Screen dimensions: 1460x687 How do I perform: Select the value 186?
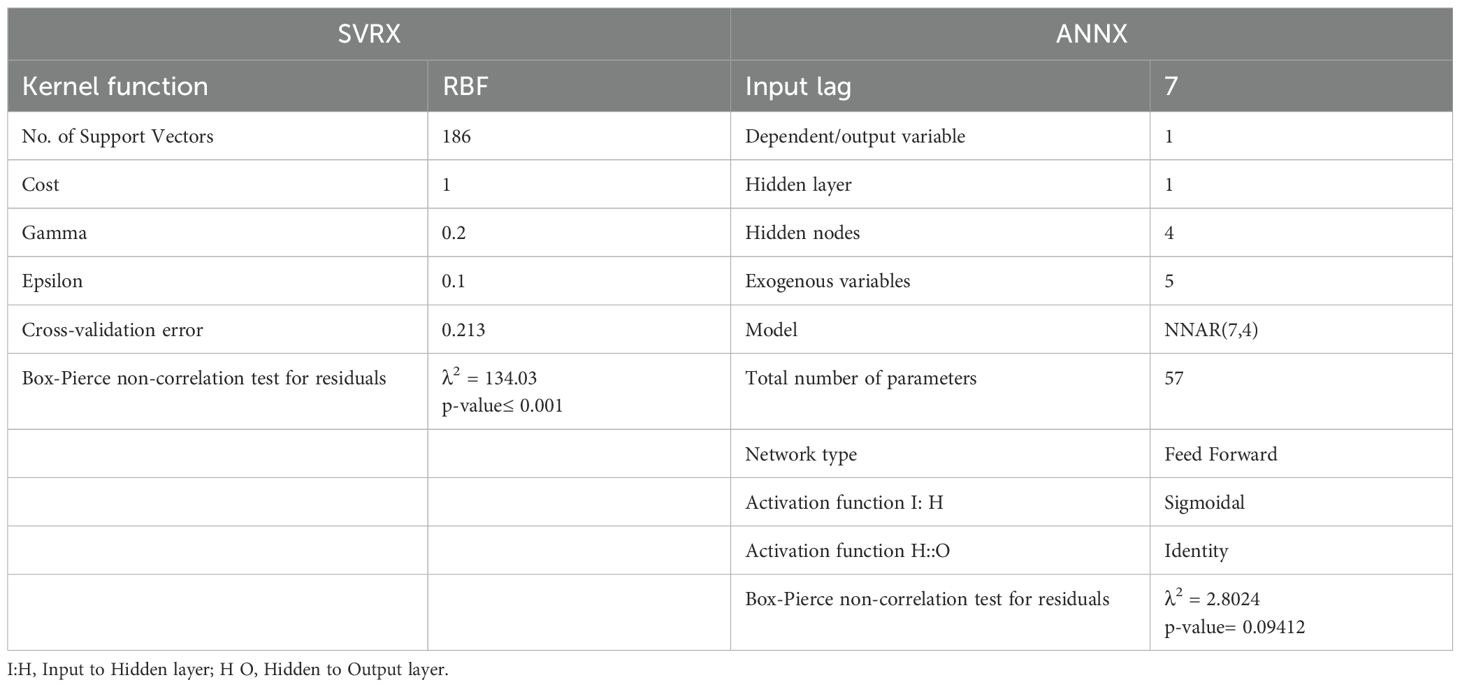click(x=456, y=137)
